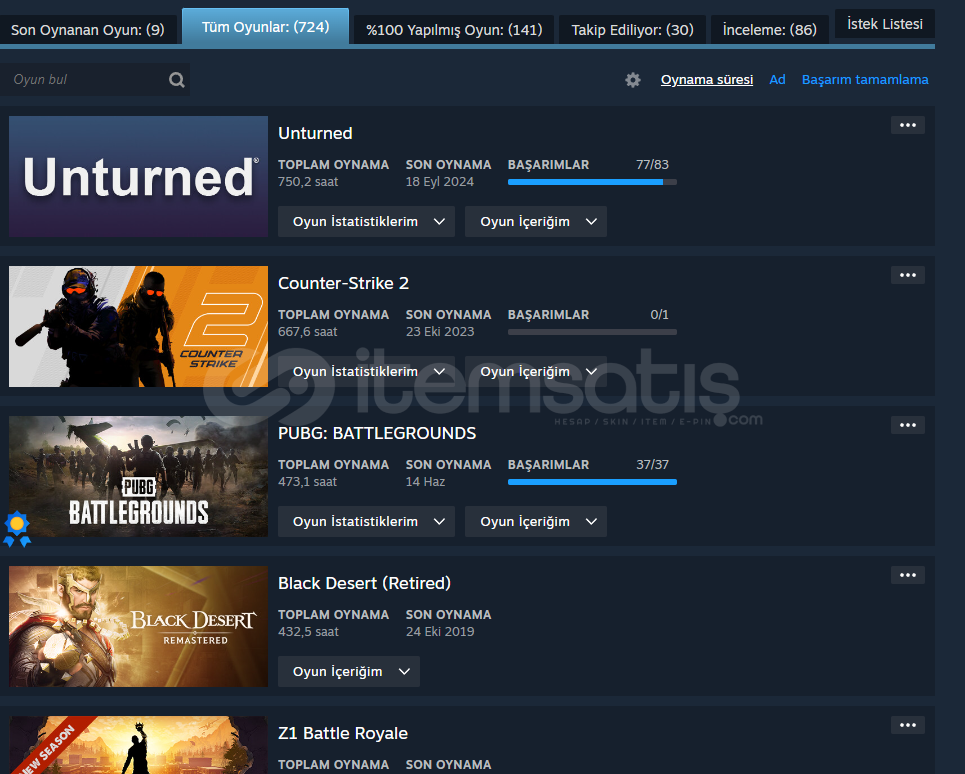Open Takip Ediliyor (30) tab

pyautogui.click(x=633, y=30)
